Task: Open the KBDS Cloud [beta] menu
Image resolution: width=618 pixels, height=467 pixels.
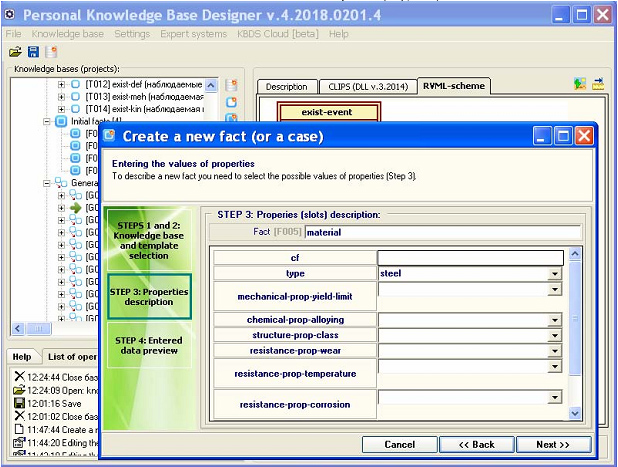Action: click(x=278, y=34)
